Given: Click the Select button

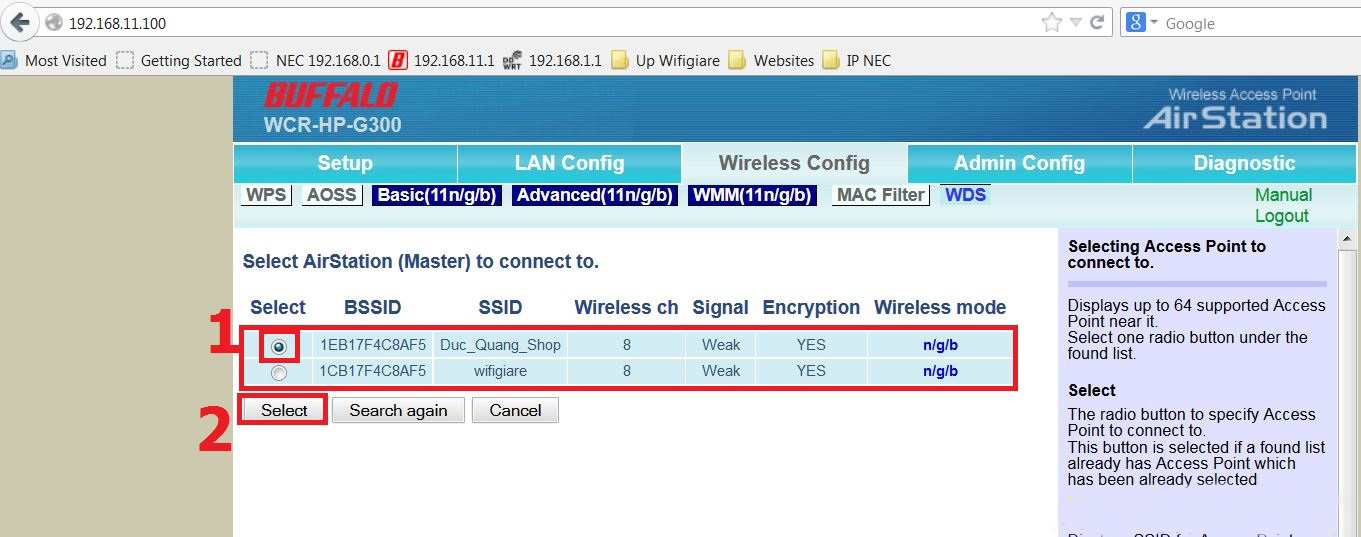Looking at the screenshot, I should tap(284, 410).
